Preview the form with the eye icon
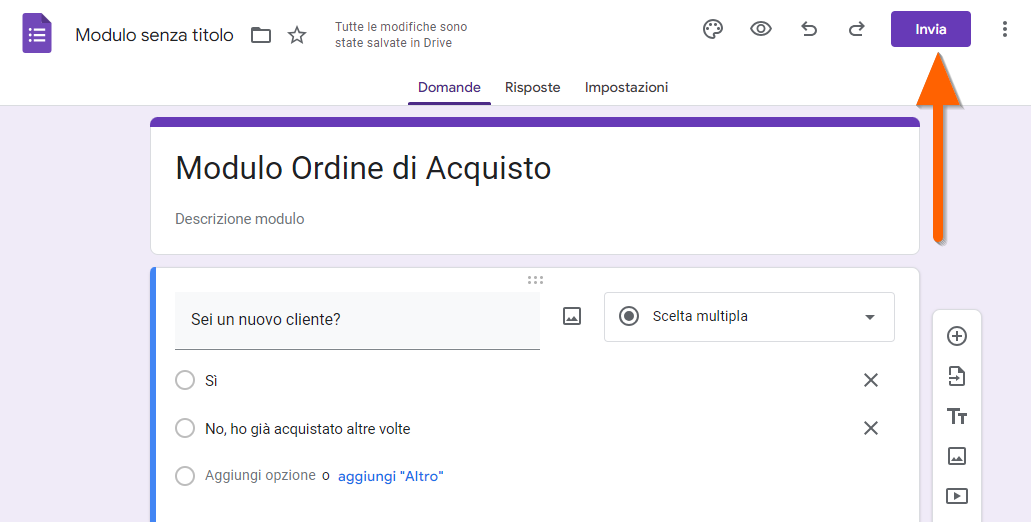Viewport: 1031px width, 522px height. [x=761, y=29]
